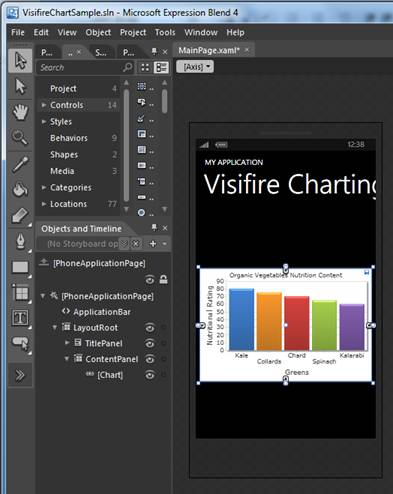Toggle visibility of TitlePanel
Image resolution: width=393 pixels, height=494 pixels.
click(150, 343)
